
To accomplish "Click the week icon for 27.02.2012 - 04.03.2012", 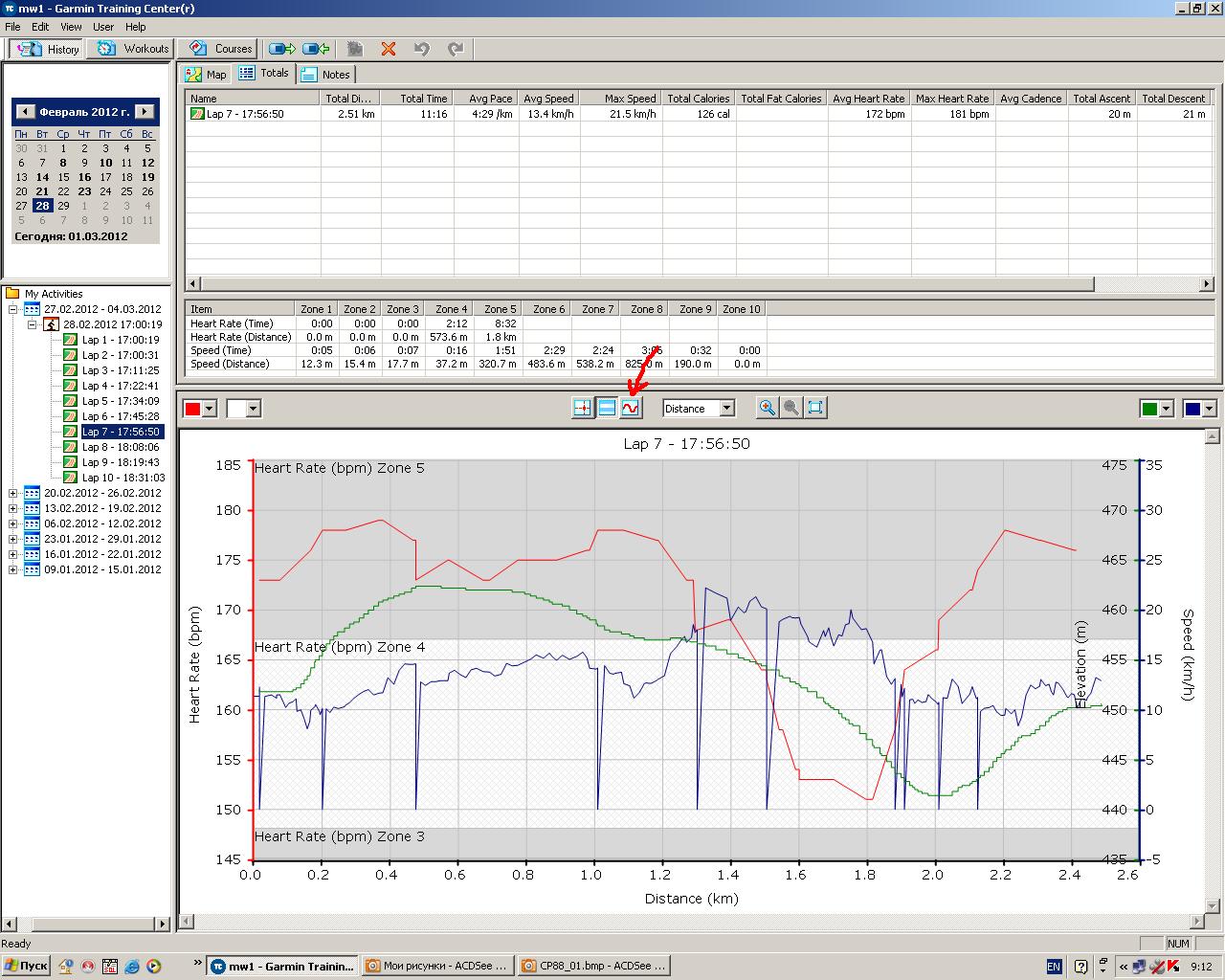I will tap(32, 309).
